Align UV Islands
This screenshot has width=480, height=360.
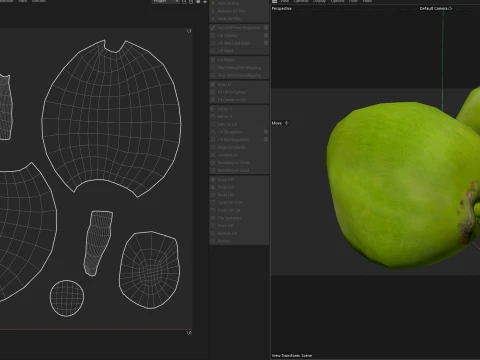pyautogui.click(x=239, y=147)
